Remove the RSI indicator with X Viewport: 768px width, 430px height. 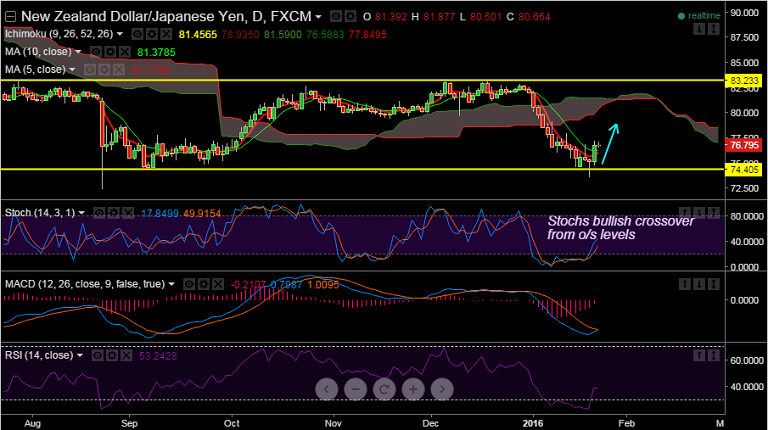coord(126,356)
